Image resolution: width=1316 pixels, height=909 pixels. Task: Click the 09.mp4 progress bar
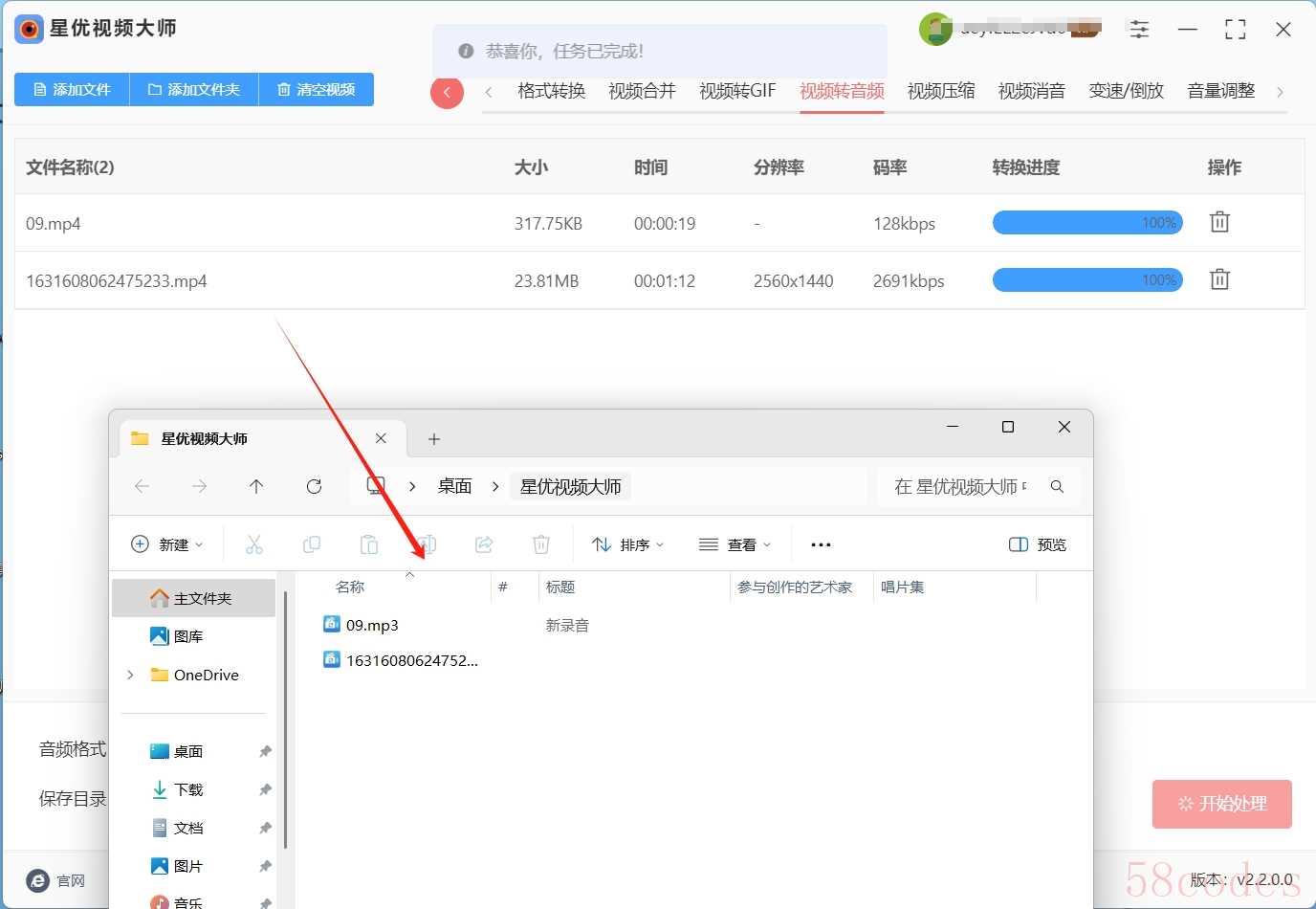(x=1087, y=223)
